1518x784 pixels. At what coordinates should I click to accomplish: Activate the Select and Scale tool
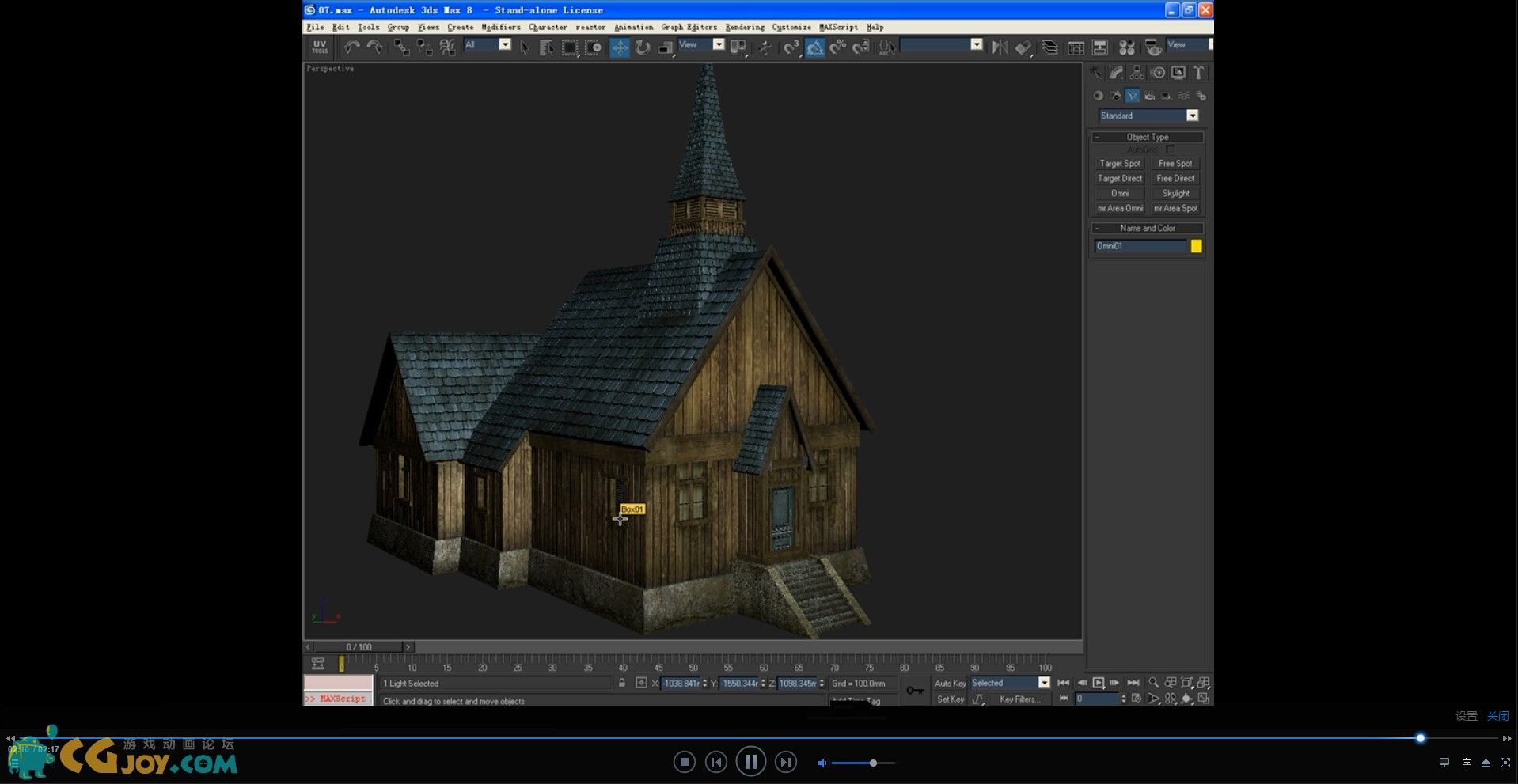[666, 47]
